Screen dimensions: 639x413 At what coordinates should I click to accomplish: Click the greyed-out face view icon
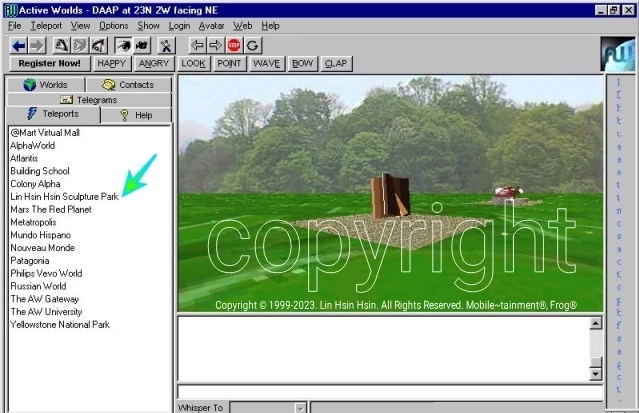pyautogui.click(x=80, y=46)
